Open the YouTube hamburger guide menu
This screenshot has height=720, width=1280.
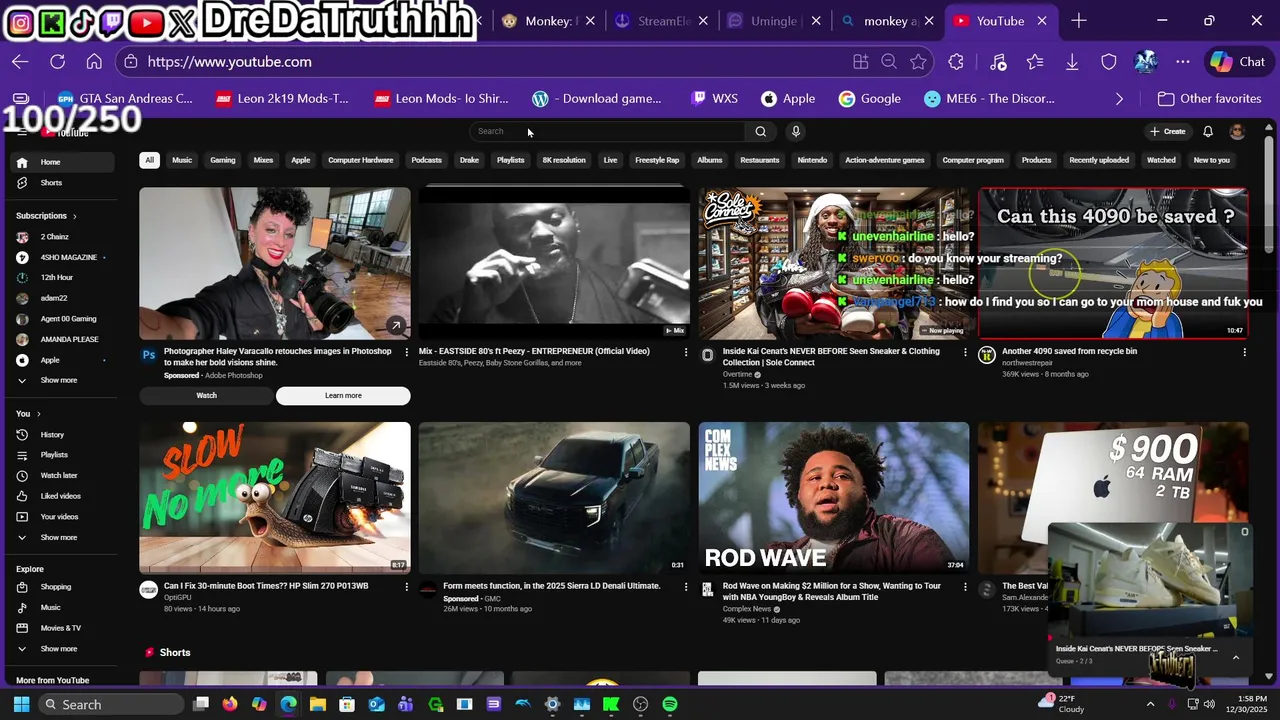point(22,132)
